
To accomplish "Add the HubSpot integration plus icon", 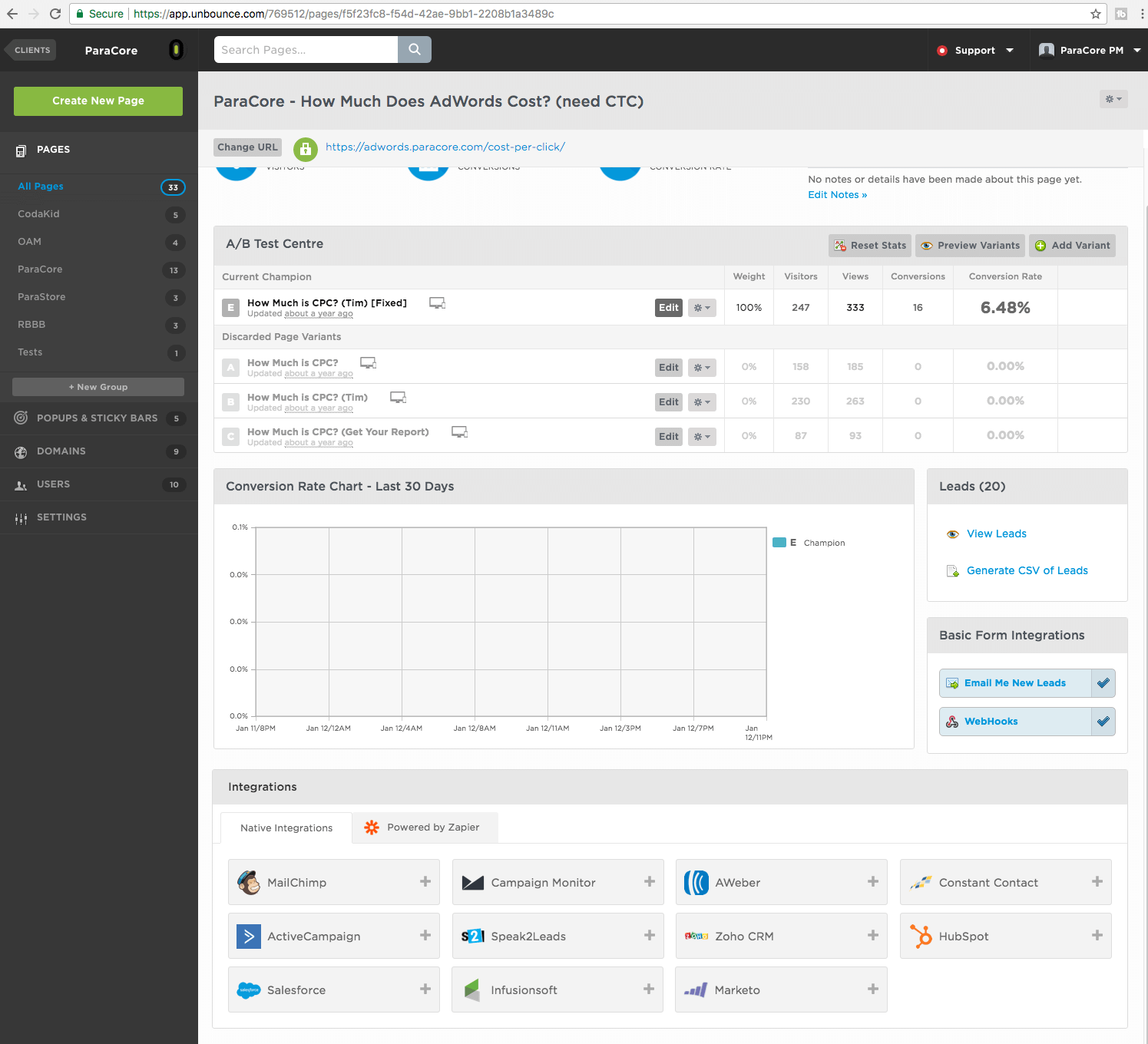I will (1097, 936).
